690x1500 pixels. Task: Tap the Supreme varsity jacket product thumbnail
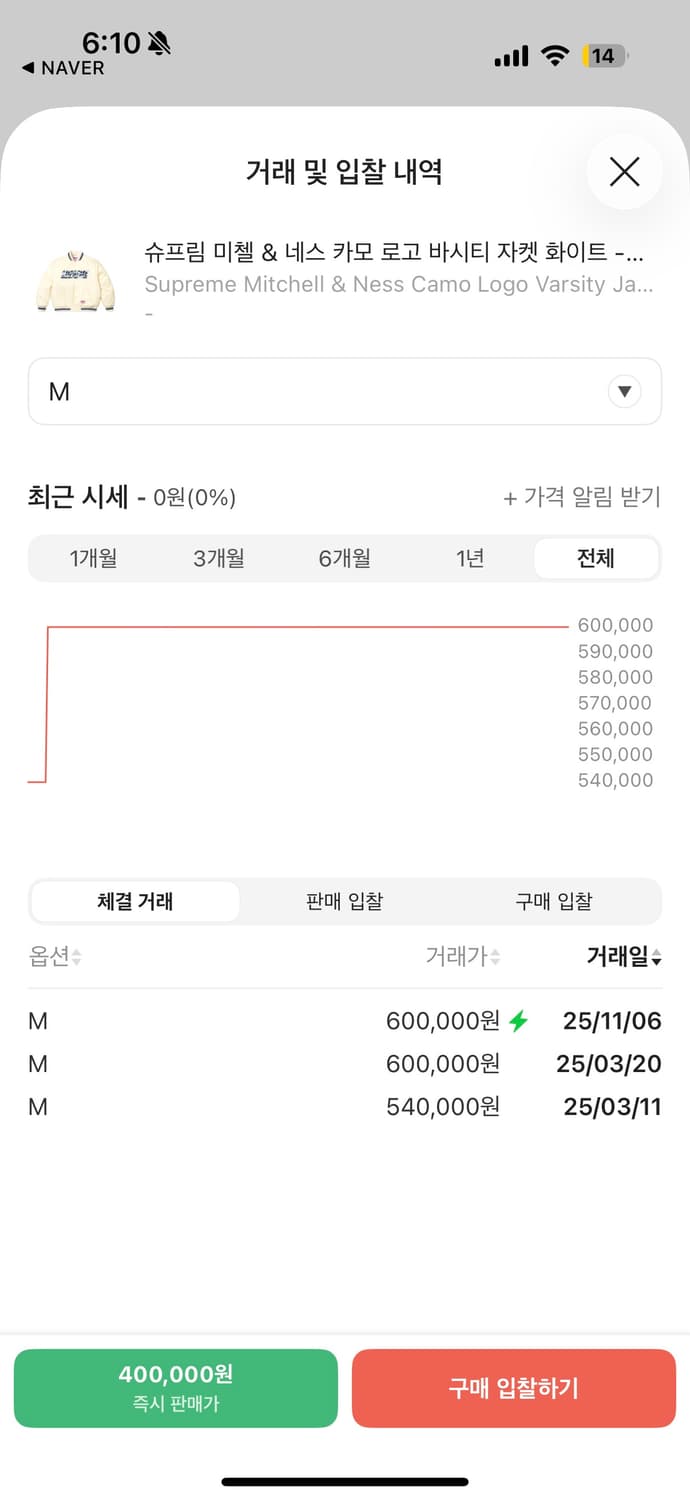(75, 277)
